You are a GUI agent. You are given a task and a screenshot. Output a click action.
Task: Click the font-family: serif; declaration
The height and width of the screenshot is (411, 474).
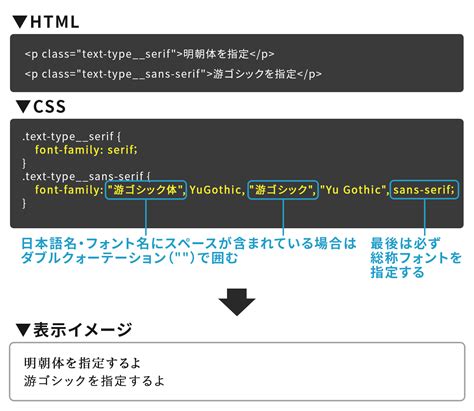click(86, 150)
